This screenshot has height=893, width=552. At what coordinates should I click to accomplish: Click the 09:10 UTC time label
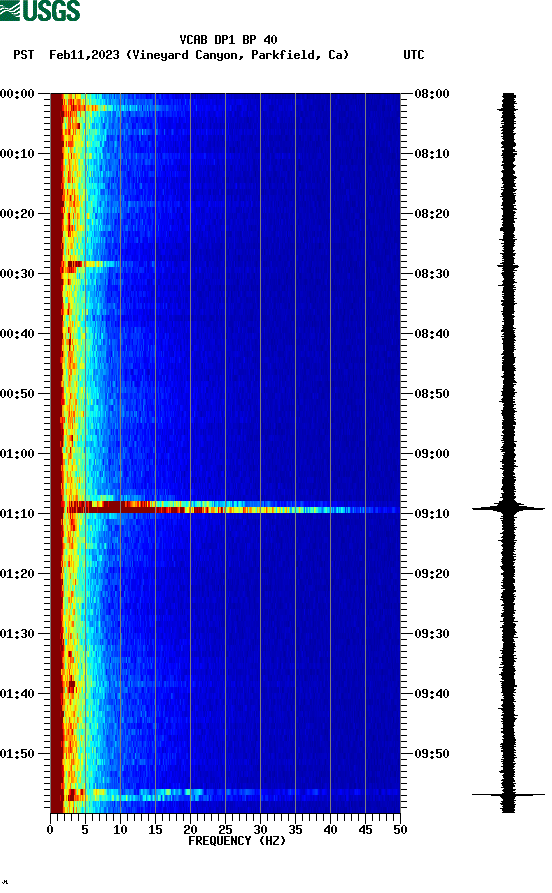[x=432, y=514]
